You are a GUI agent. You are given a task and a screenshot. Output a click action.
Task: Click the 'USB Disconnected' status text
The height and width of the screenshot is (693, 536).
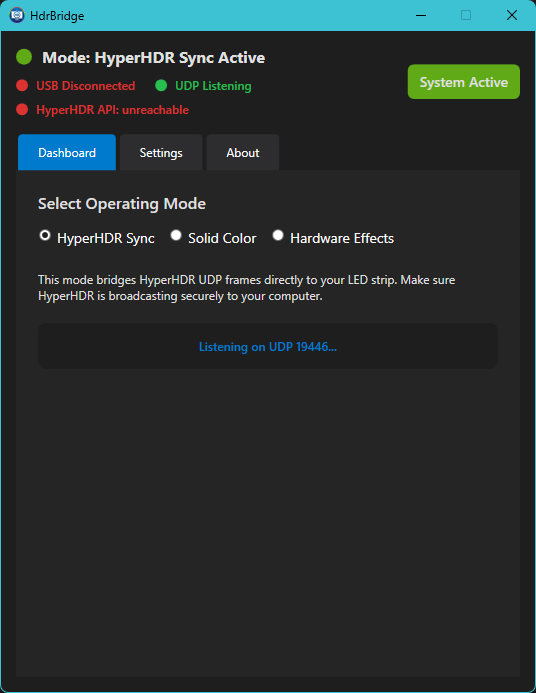[86, 85]
